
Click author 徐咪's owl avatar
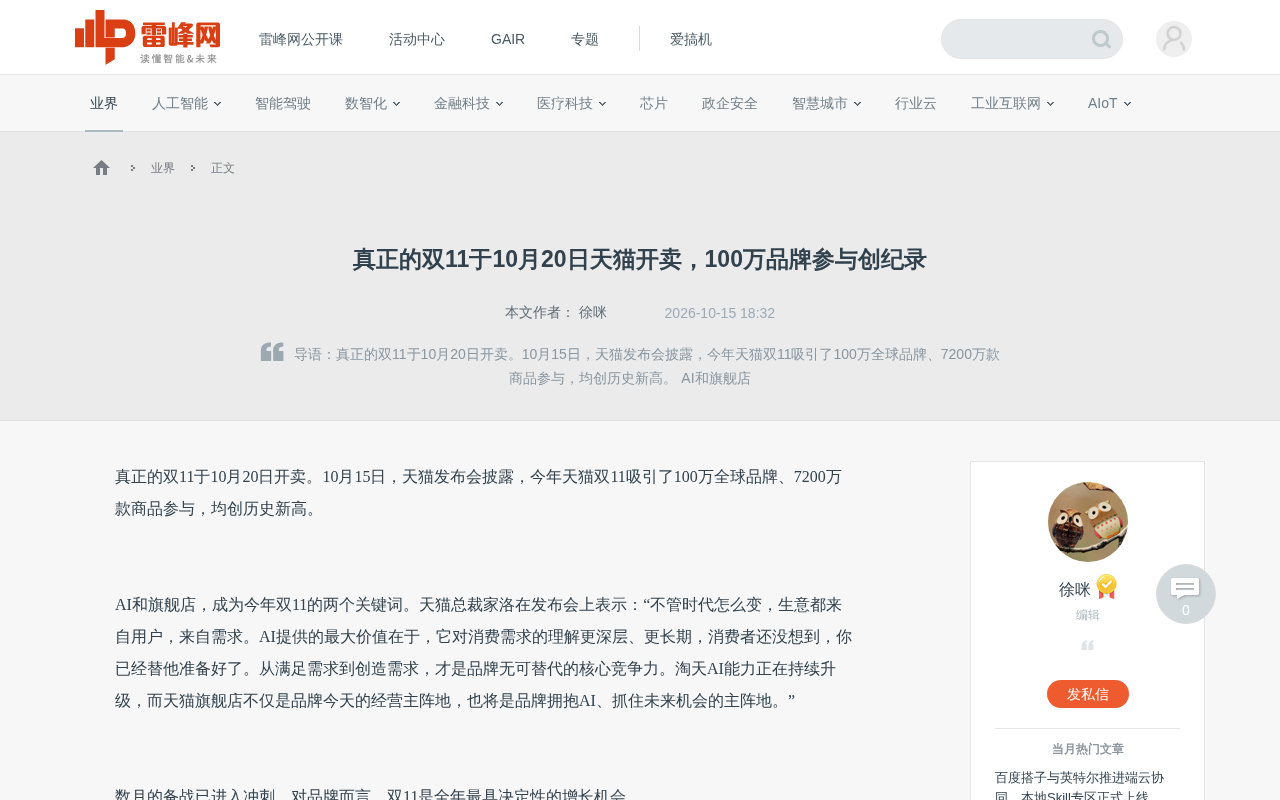1088,522
